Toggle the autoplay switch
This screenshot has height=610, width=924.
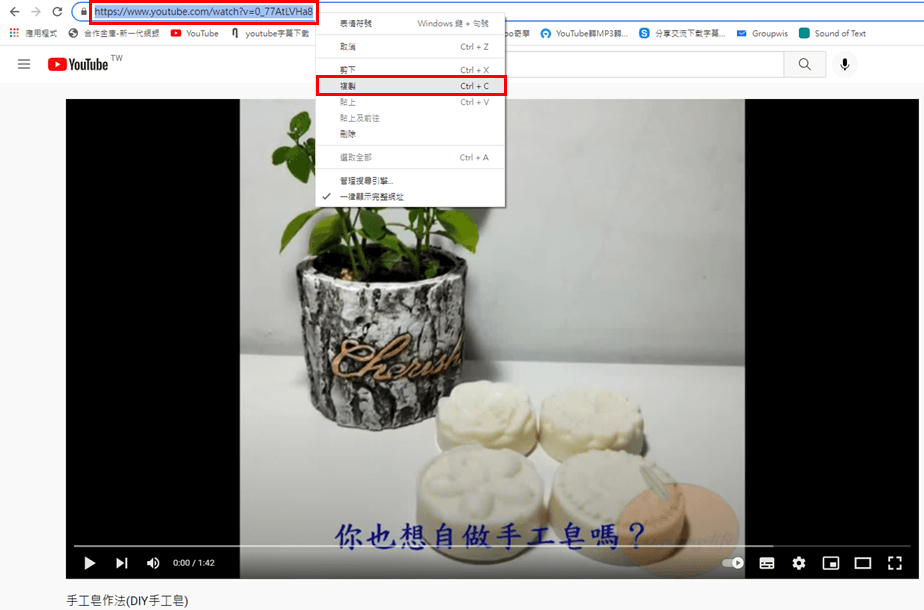tap(733, 563)
